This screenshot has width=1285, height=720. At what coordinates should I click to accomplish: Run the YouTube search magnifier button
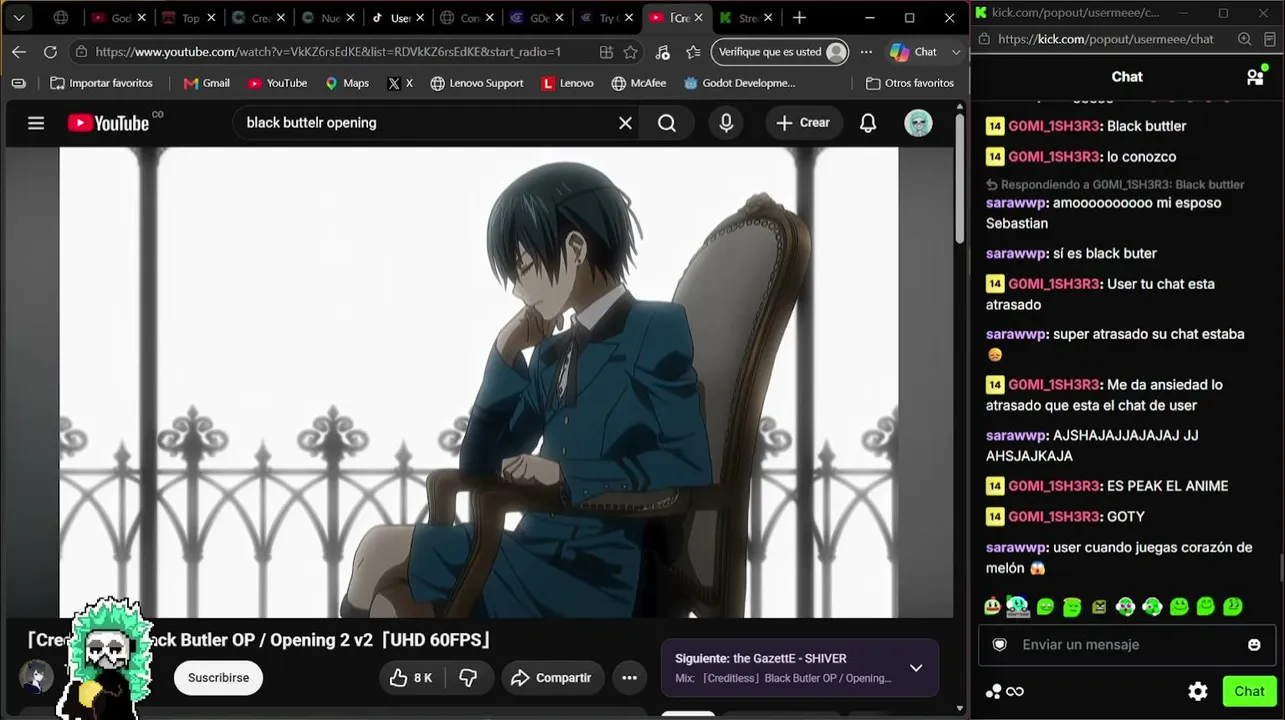[x=667, y=123]
